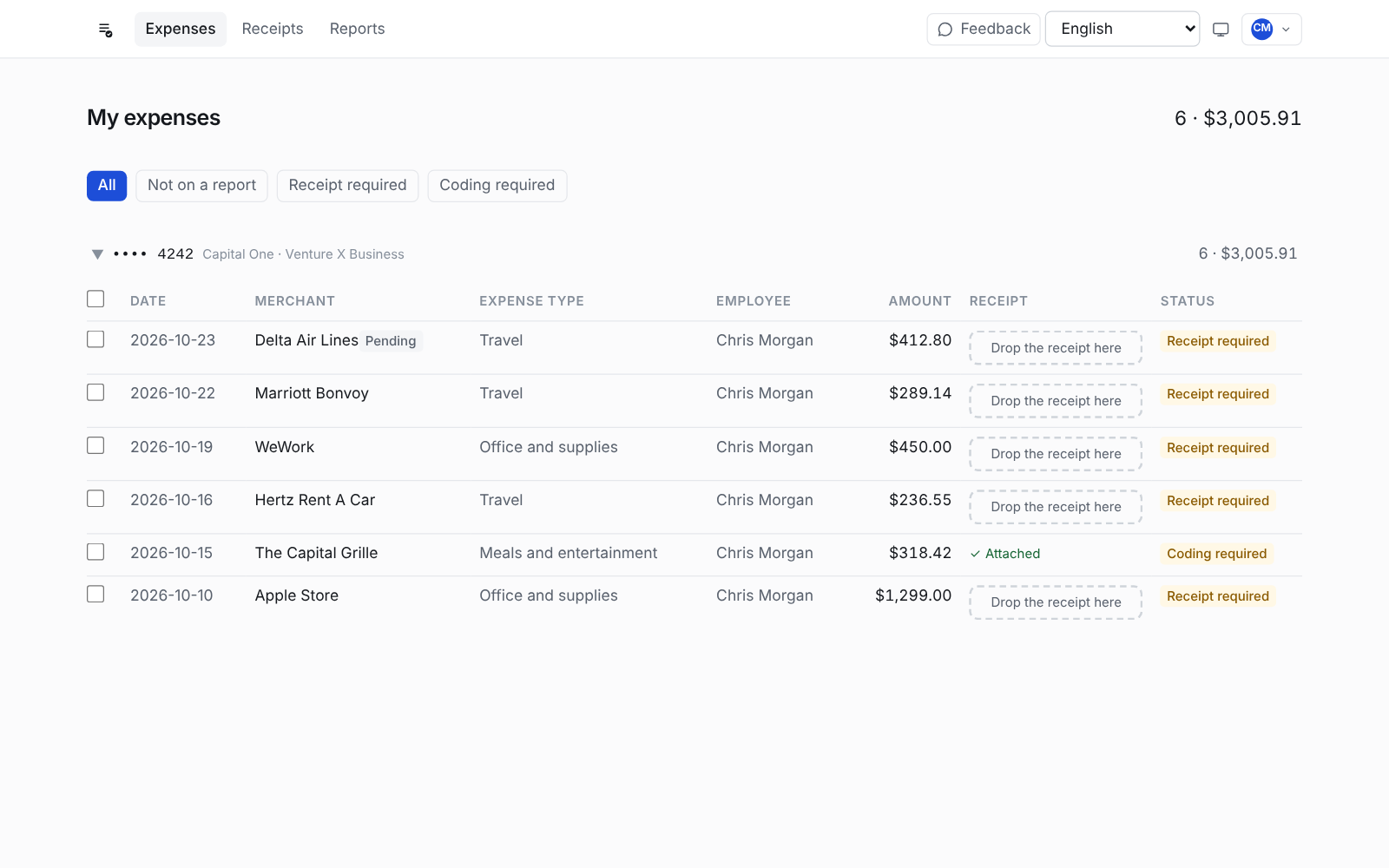Click receipt drop zone for Apple Store
This screenshot has width=1389, height=868.
pos(1056,602)
